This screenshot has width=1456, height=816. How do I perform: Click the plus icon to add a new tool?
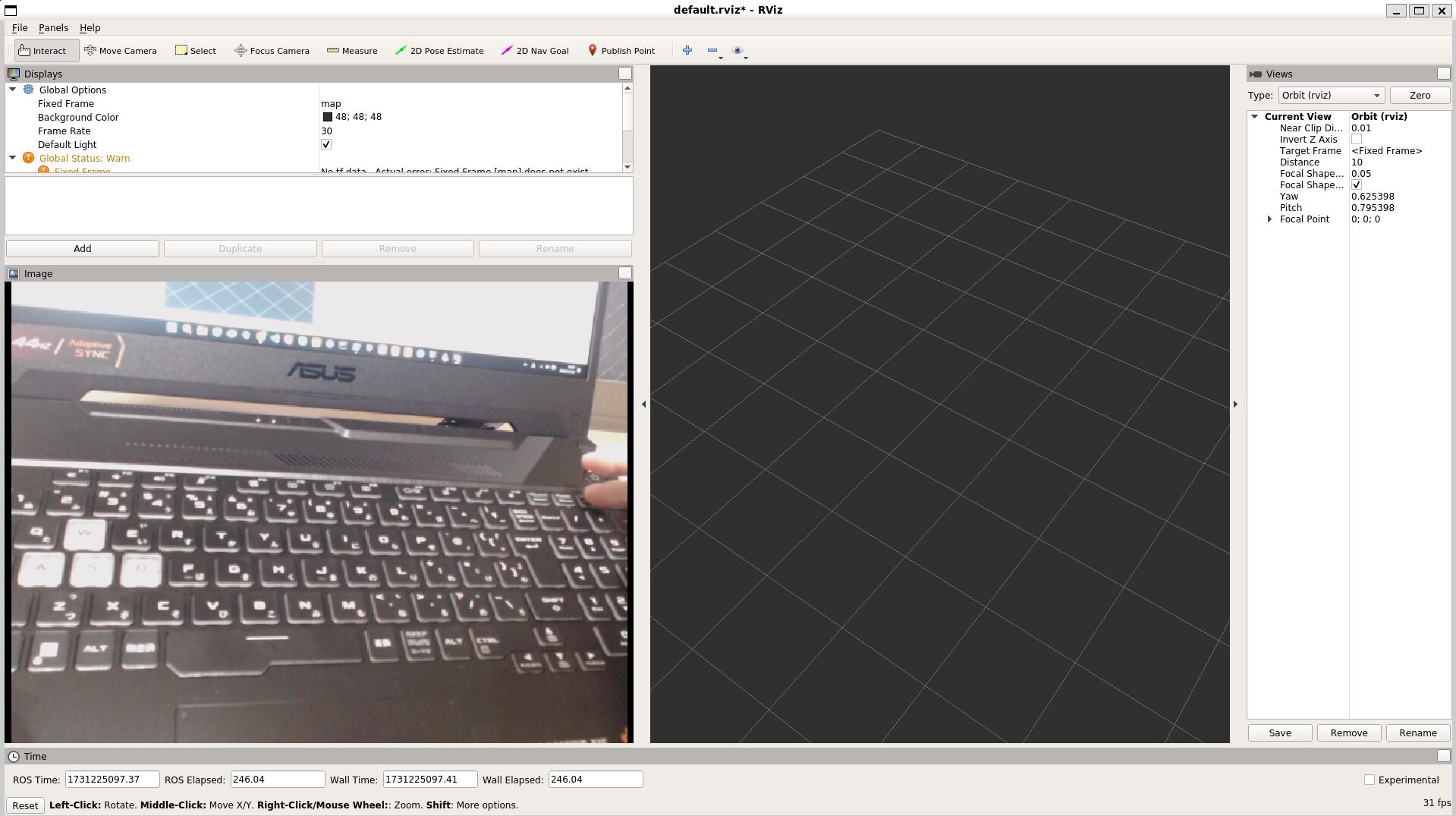(x=687, y=50)
